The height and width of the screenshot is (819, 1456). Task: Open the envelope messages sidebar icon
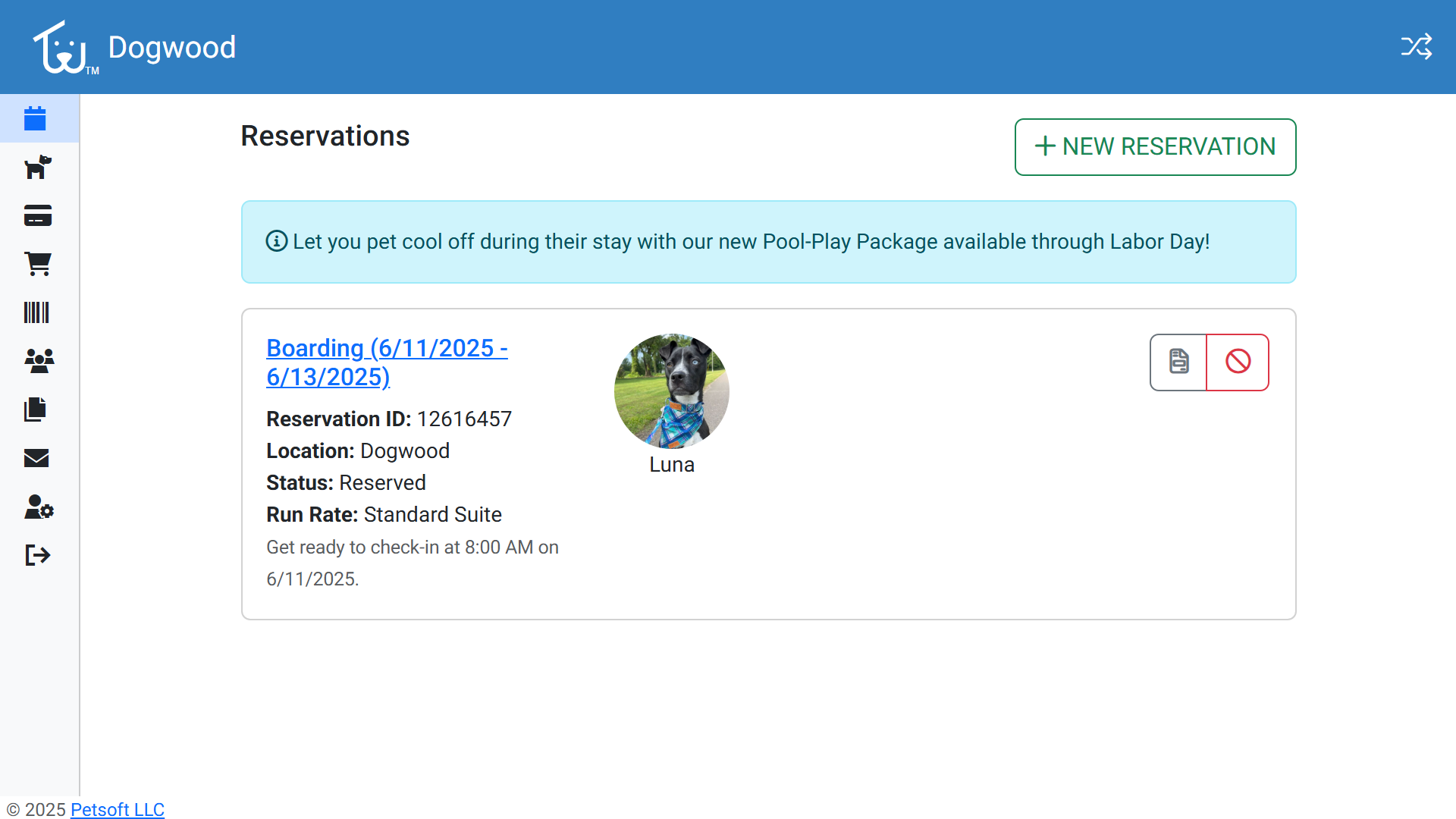tap(36, 458)
